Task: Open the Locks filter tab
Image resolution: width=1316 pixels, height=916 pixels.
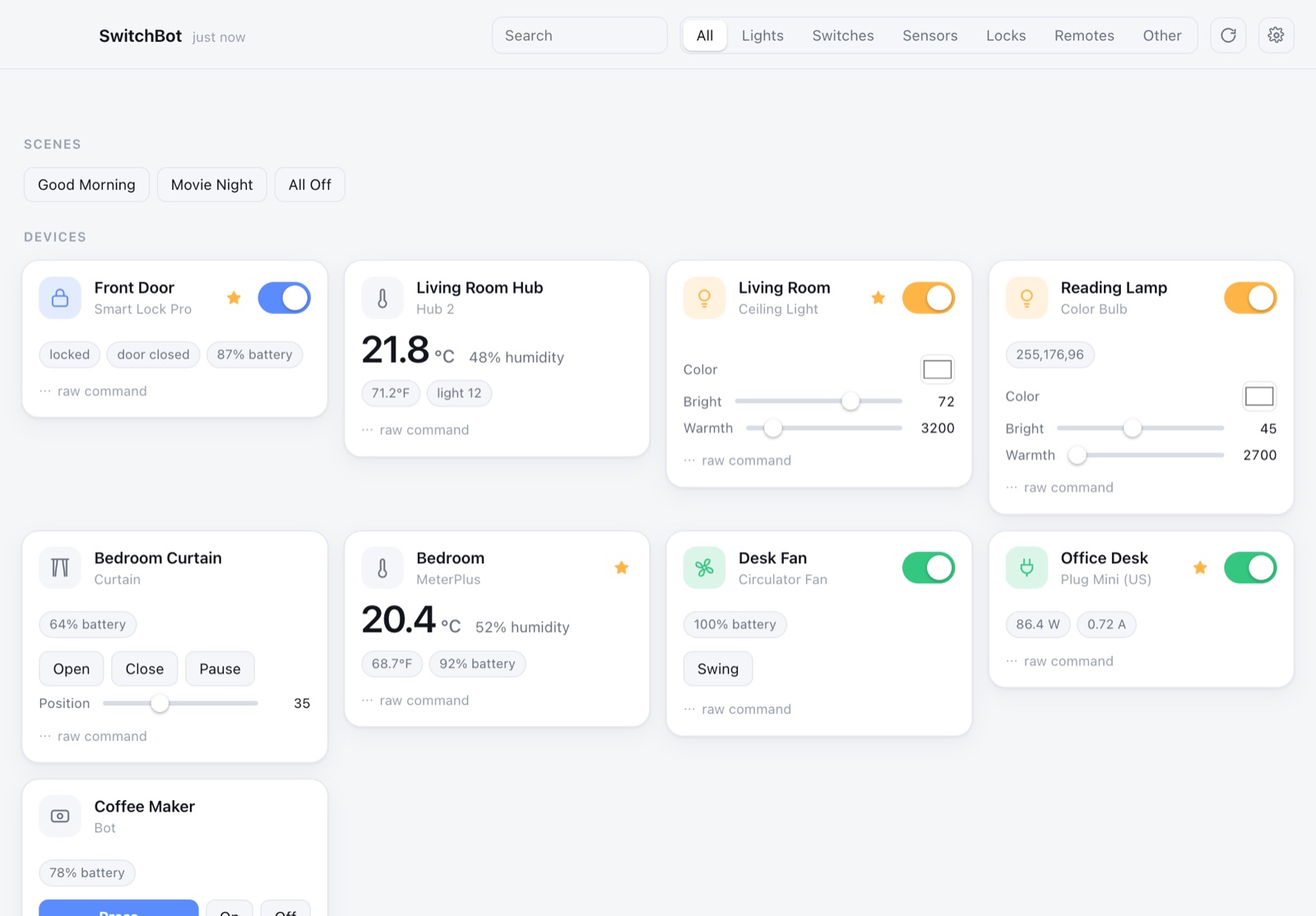Action: tap(1006, 35)
